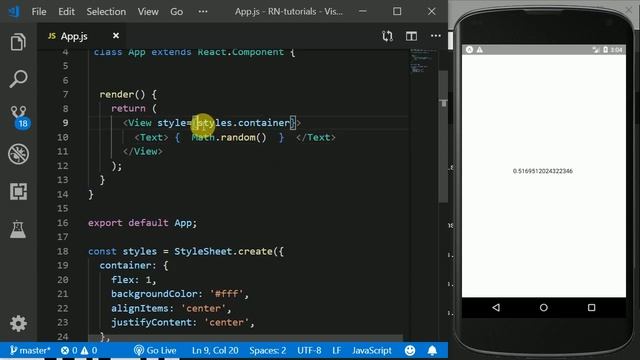Tap Android recents square button
The height and width of the screenshot is (360, 640).
[x=591, y=307]
